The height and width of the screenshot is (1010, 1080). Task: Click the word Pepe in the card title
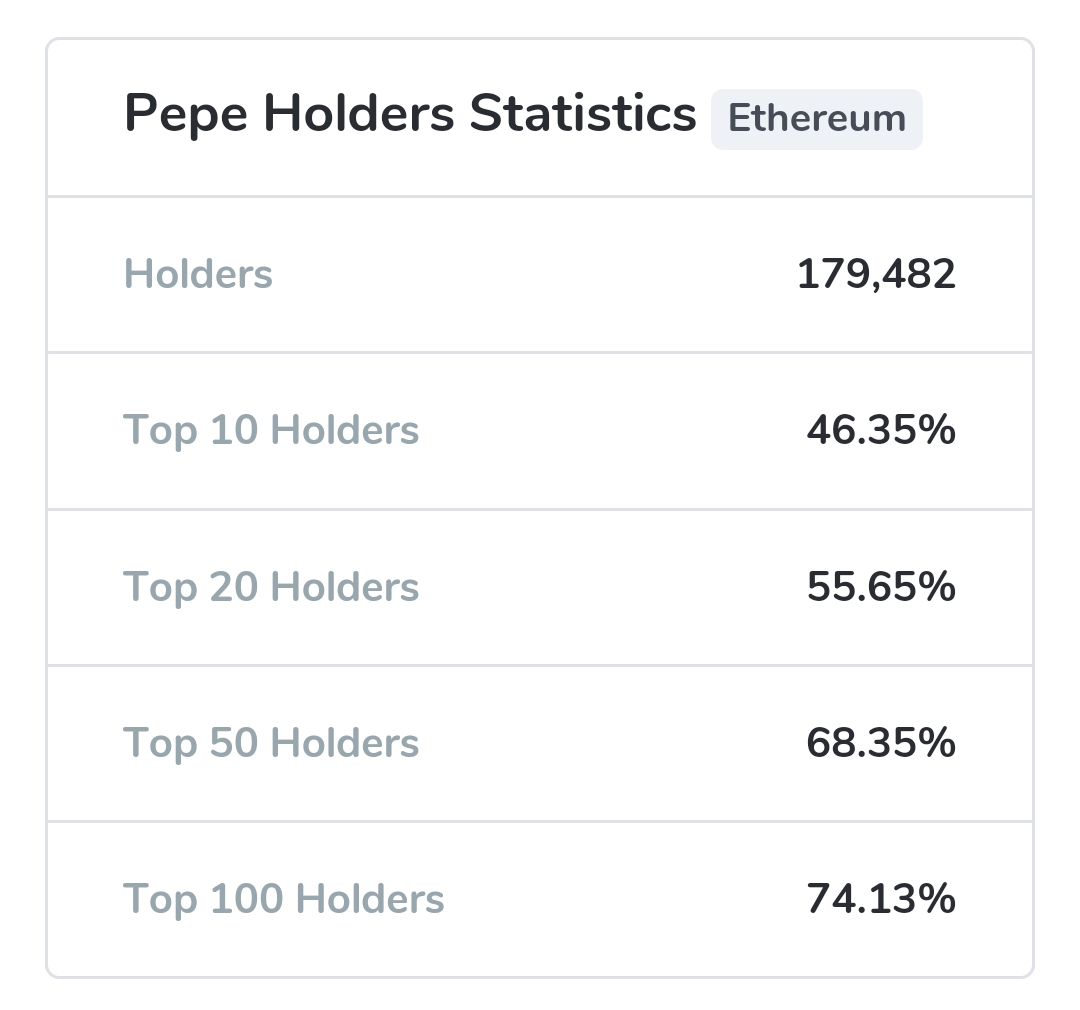tap(185, 115)
